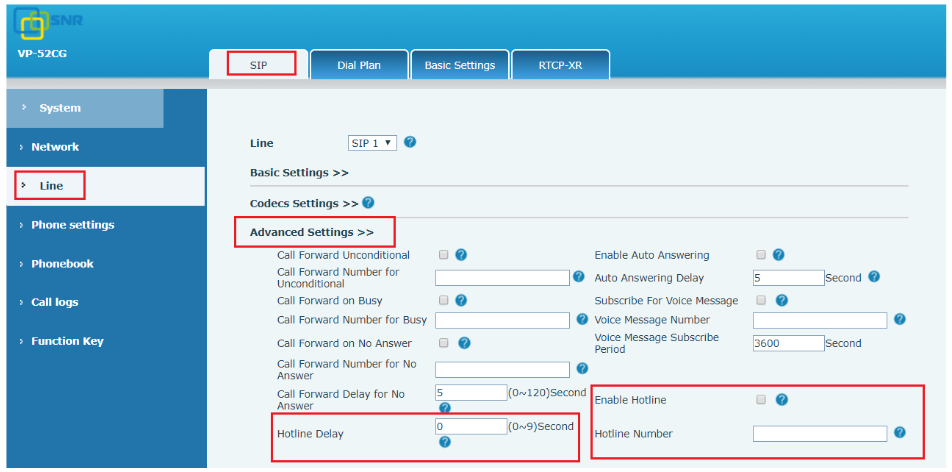Click help icon for Enable Auto Answering
952x472 pixels.
tap(778, 255)
